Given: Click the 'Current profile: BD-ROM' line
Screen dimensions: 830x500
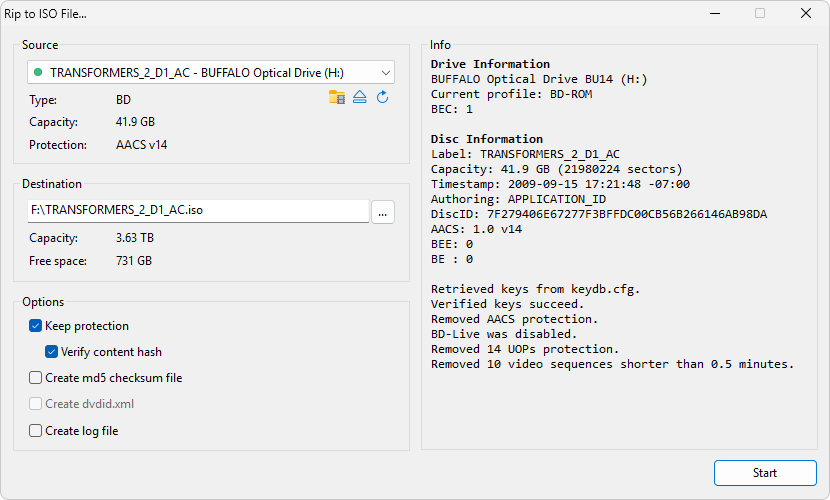Looking at the screenshot, I should click(x=511, y=94).
